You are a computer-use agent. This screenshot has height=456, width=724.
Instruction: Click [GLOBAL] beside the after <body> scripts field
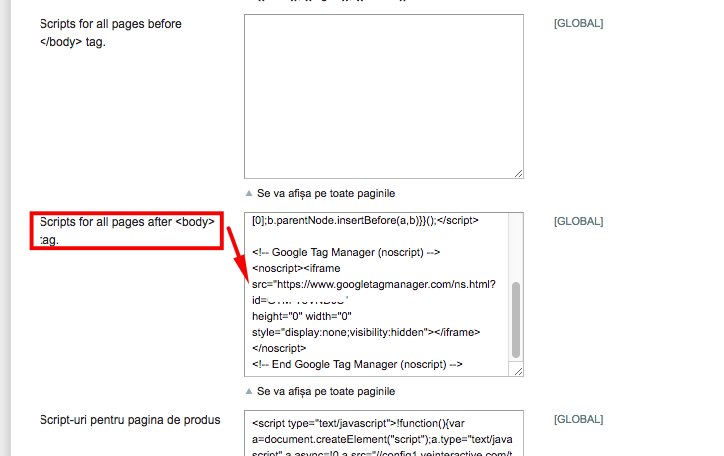tap(579, 222)
